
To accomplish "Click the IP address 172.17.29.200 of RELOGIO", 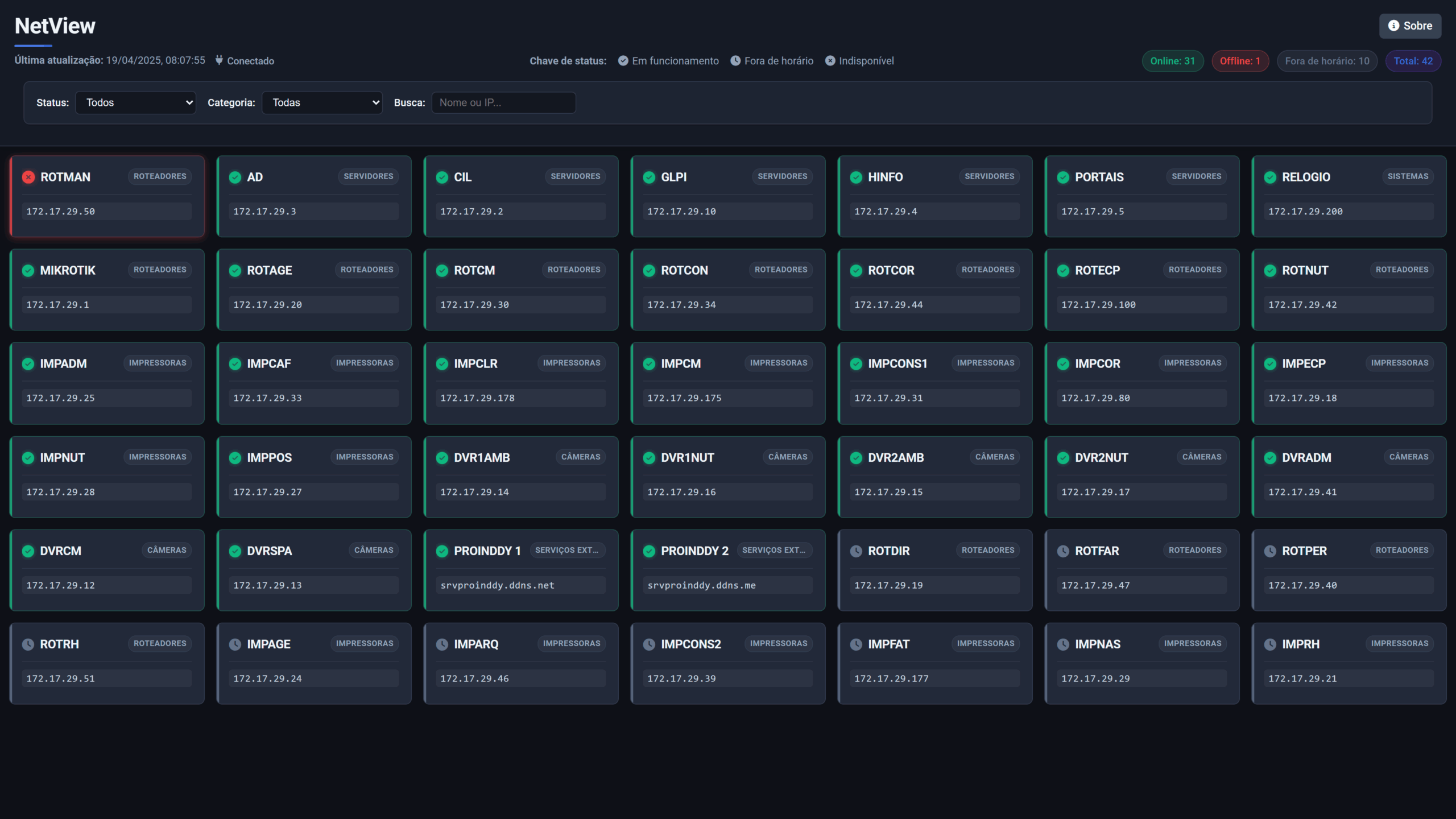I will tap(1305, 212).
